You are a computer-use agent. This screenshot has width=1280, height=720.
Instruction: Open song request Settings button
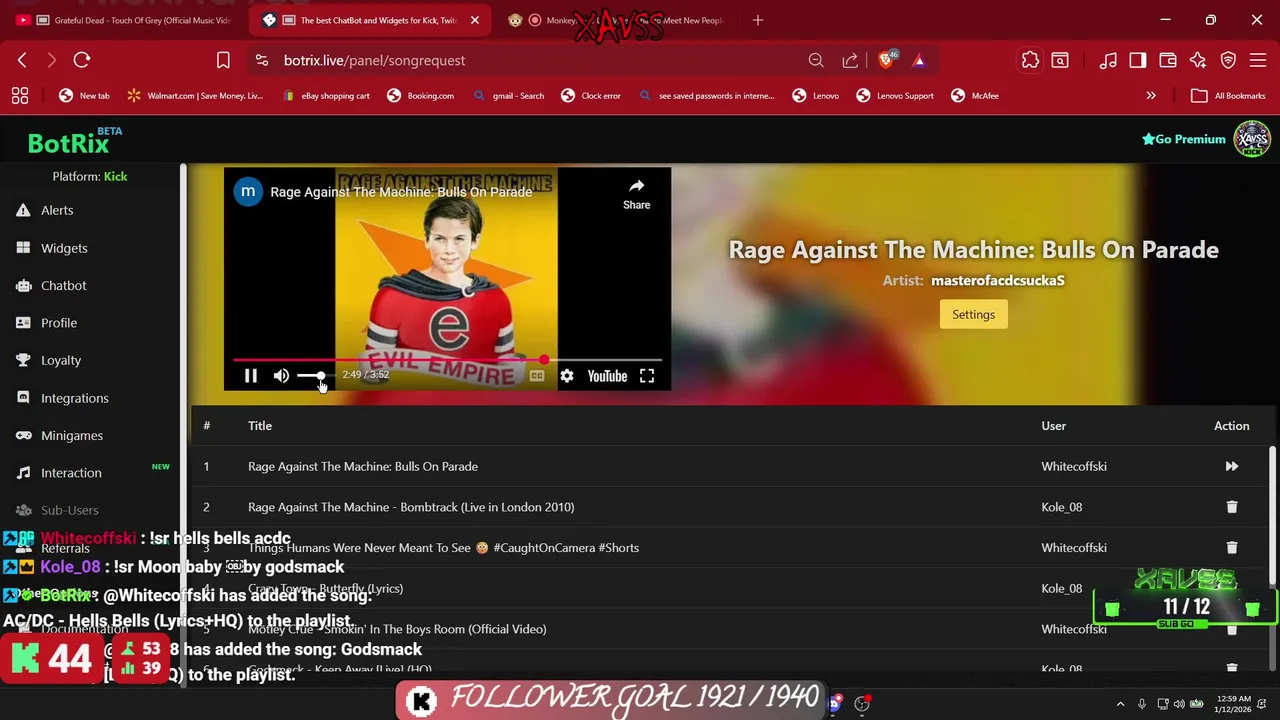tap(973, 314)
